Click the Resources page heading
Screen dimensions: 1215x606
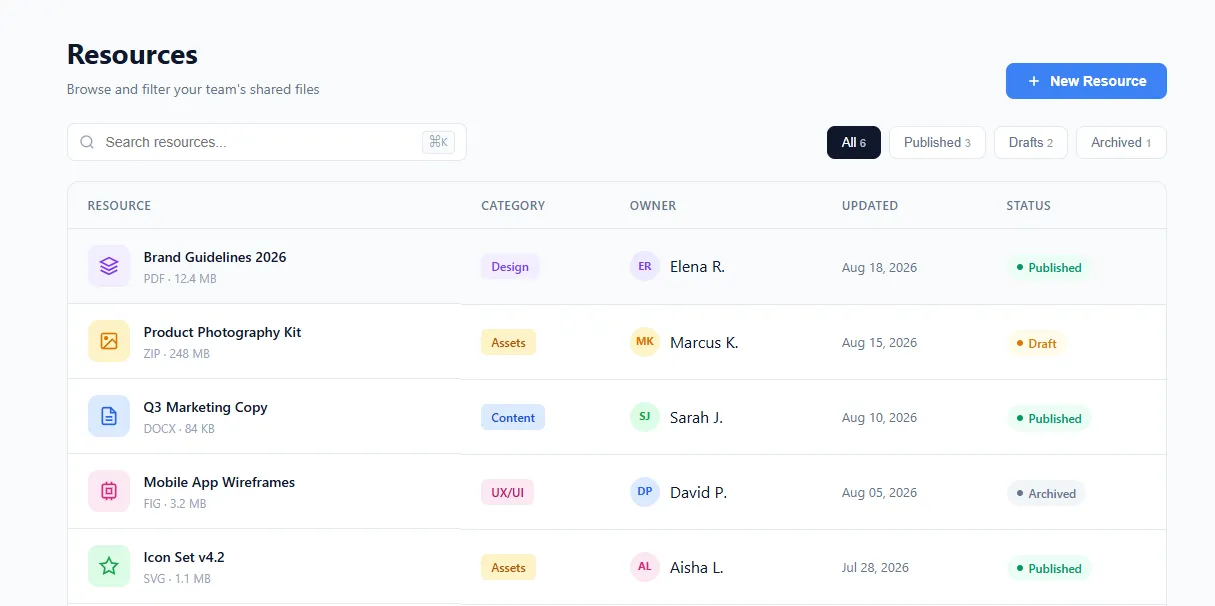coord(132,54)
